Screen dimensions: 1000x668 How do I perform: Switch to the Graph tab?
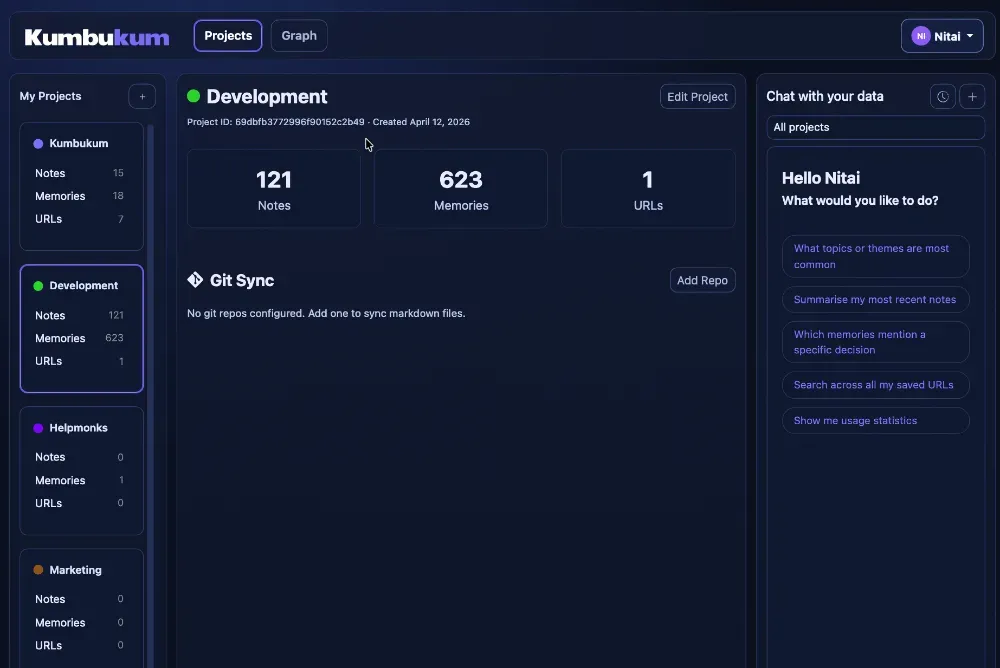(x=299, y=35)
